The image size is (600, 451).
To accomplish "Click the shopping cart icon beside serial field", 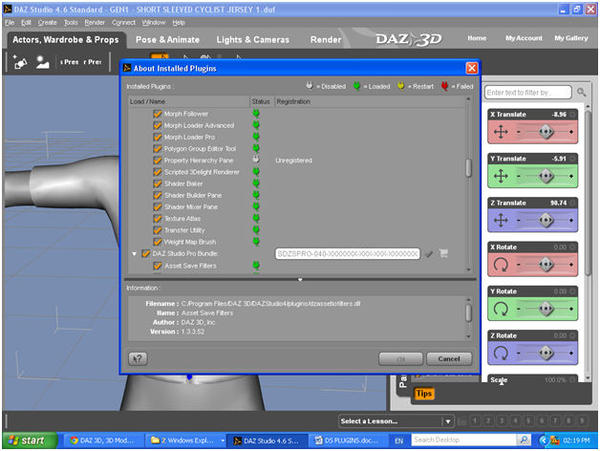I will click(x=443, y=253).
